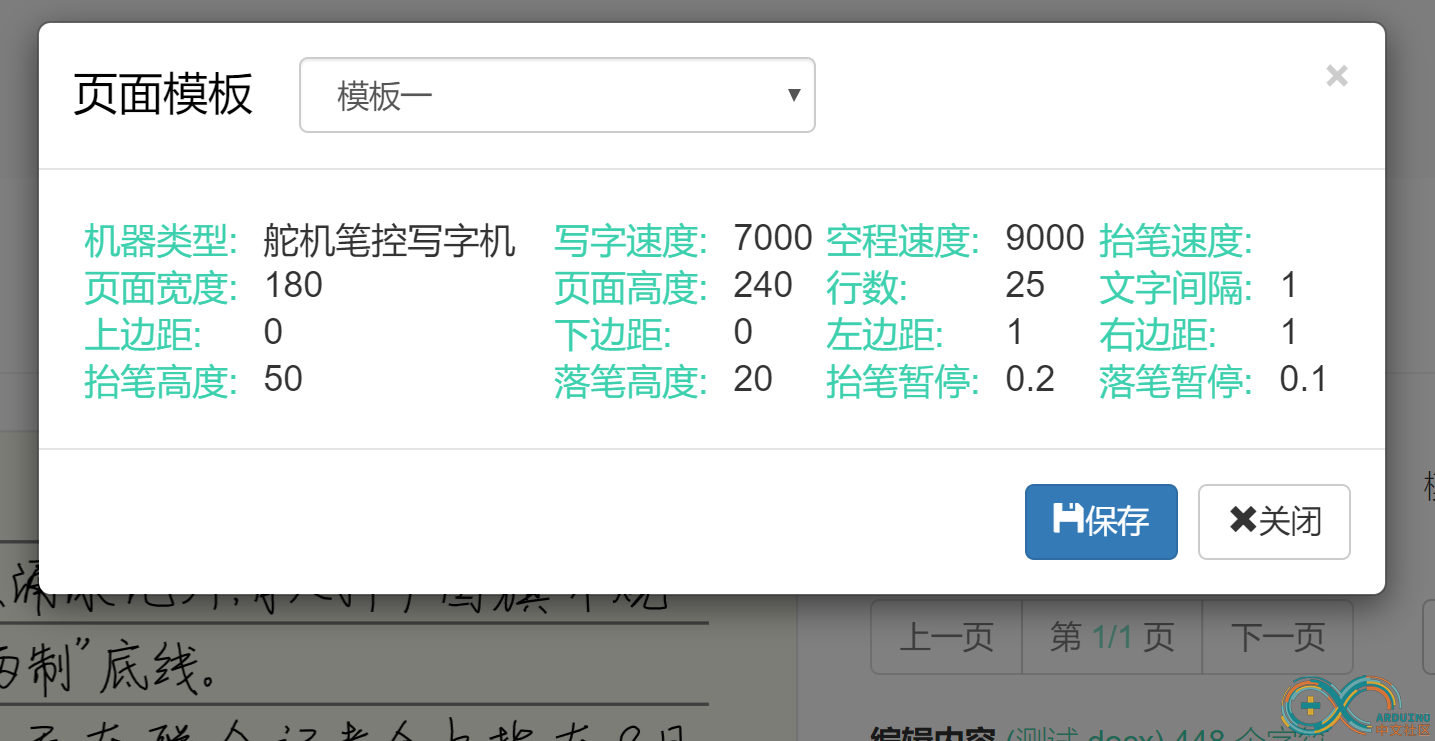Click the value 舵机笔控写字机

click(390, 241)
